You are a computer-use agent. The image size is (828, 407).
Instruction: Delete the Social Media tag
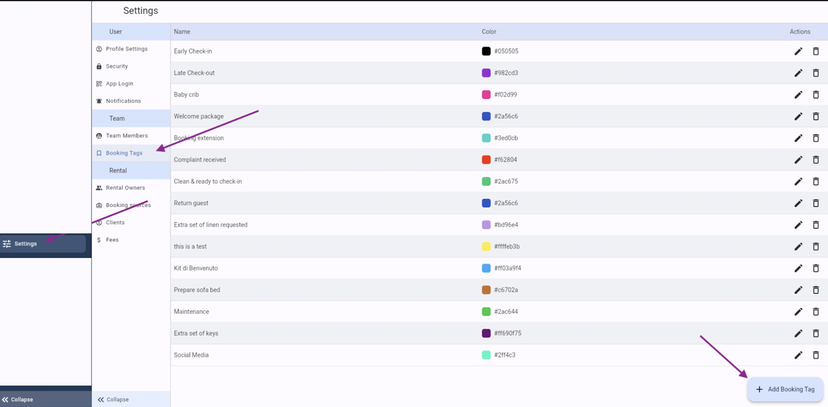pos(815,355)
